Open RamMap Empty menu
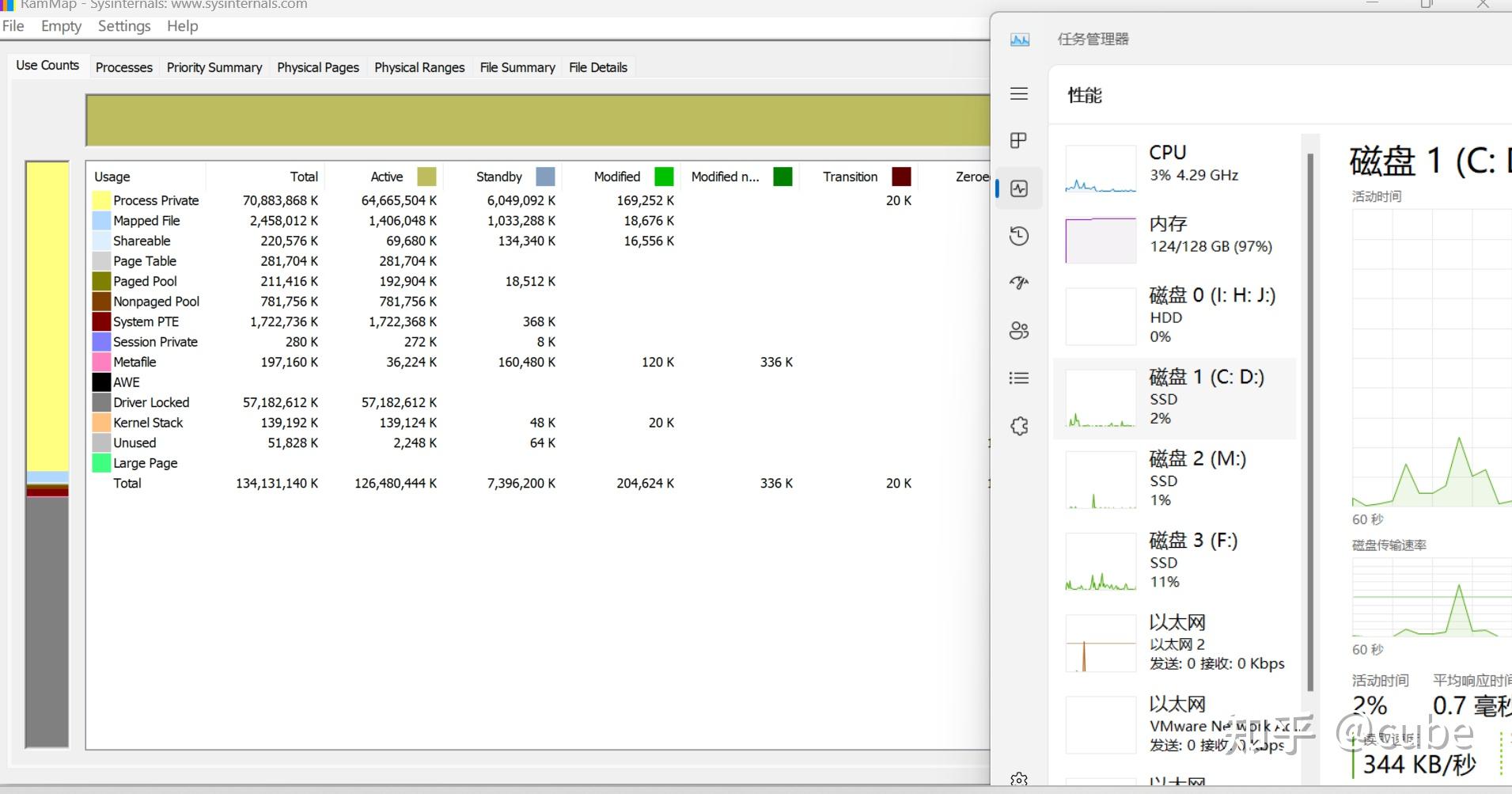1512x794 pixels. point(61,26)
